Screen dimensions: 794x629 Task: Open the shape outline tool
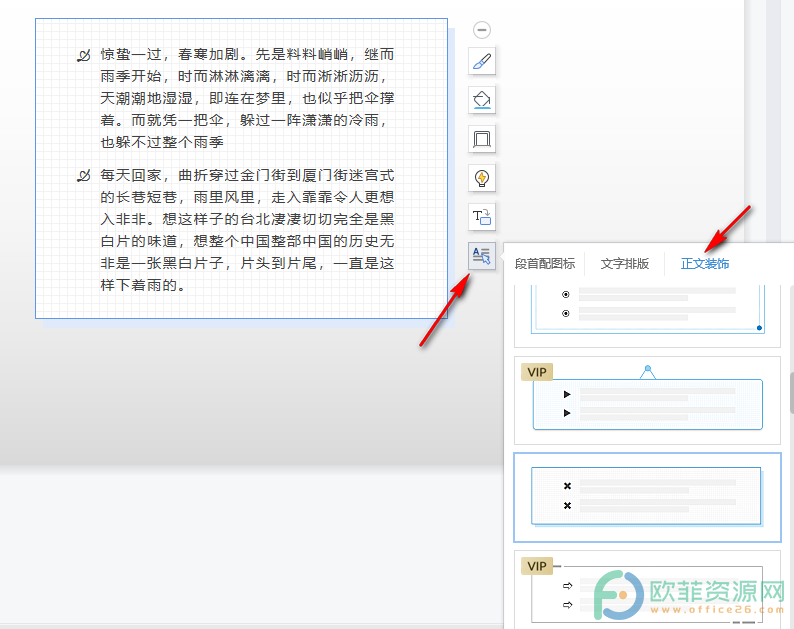(482, 139)
